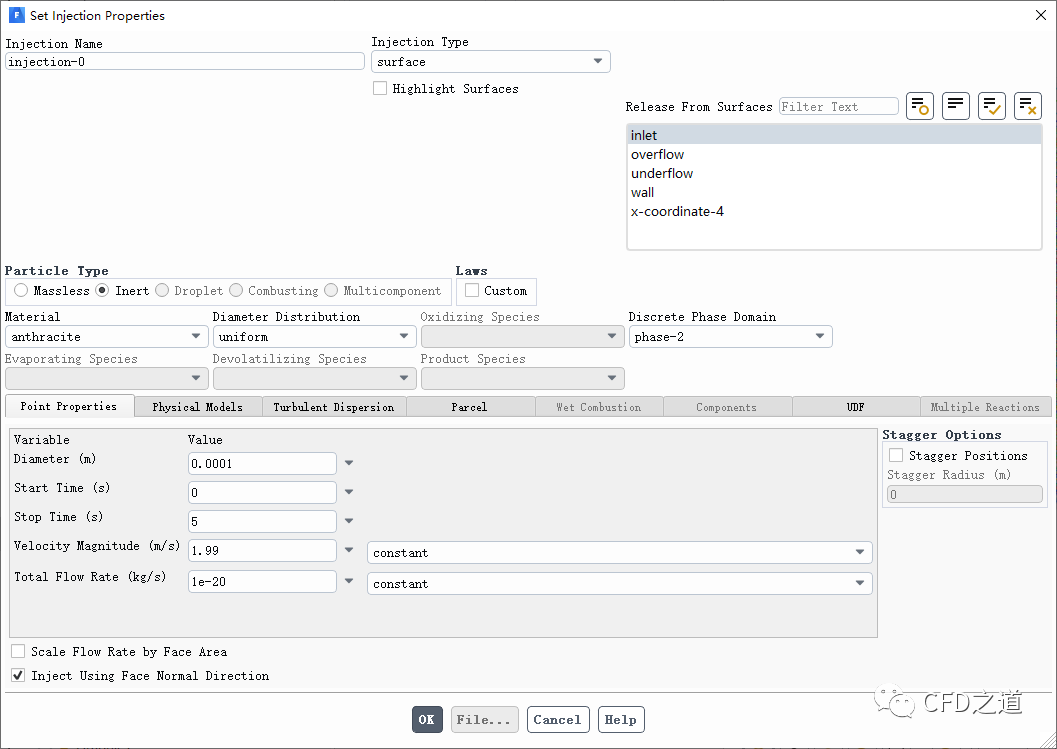Viewport: 1057px width, 749px height.
Task: Click the Fluent app icon in title bar
Action: click(x=15, y=15)
